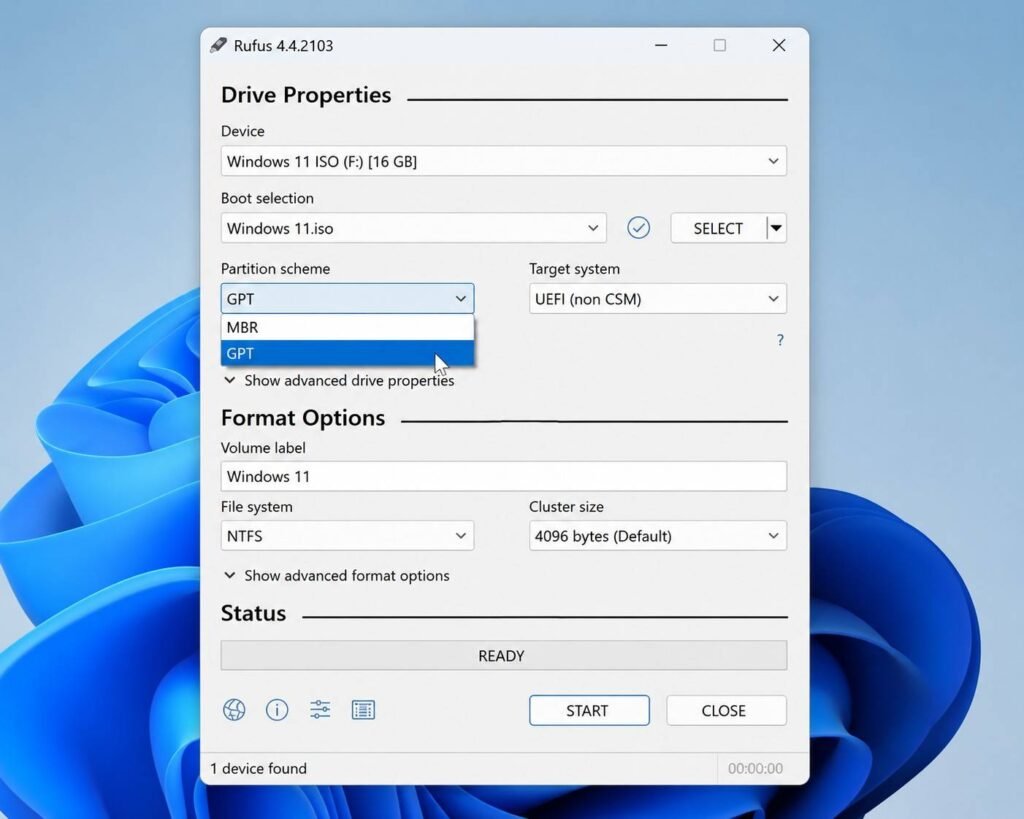Choose MBR from partition list
The width and height of the screenshot is (1024, 819).
[x=347, y=327]
